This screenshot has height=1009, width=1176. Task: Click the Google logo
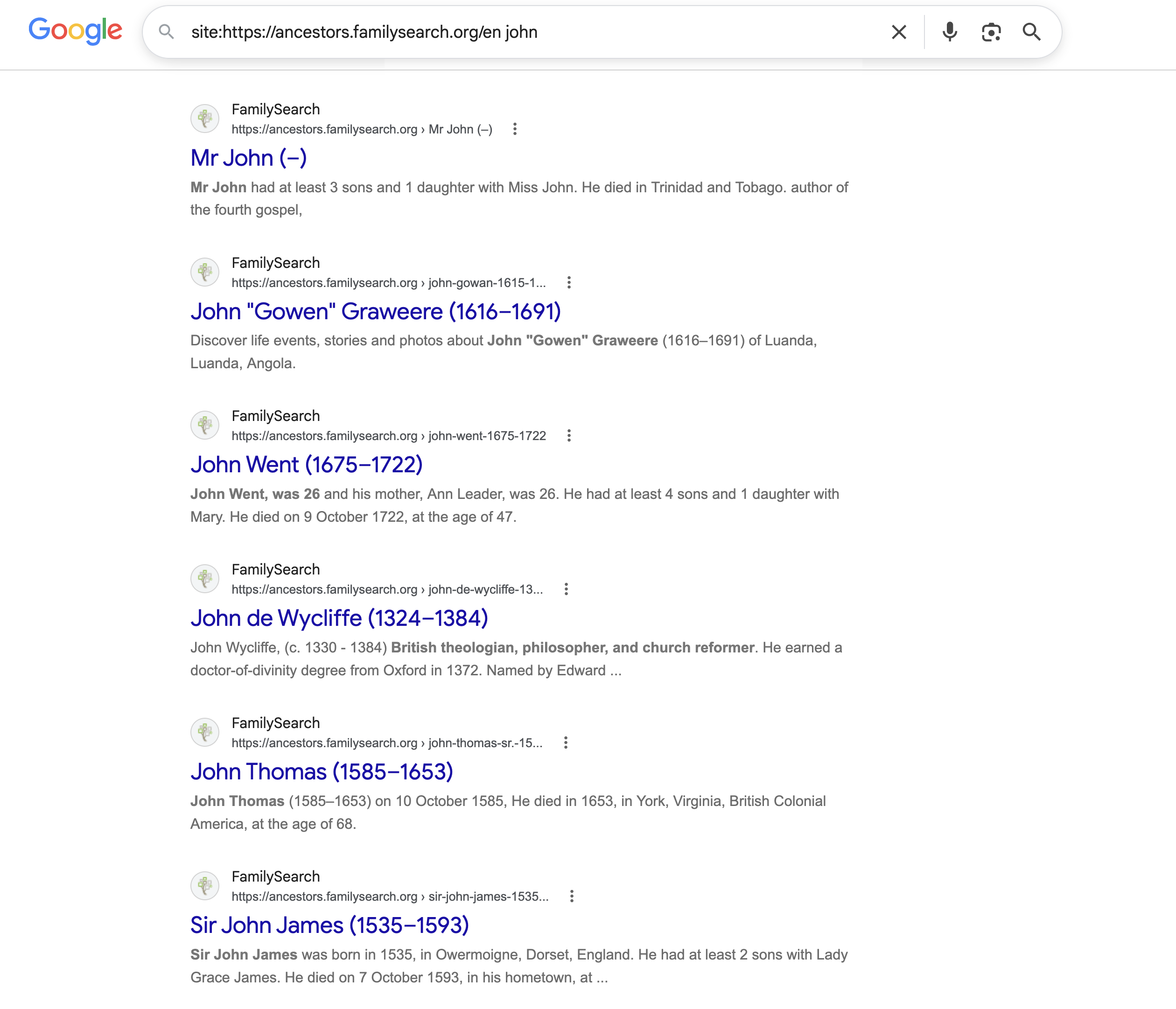76,31
